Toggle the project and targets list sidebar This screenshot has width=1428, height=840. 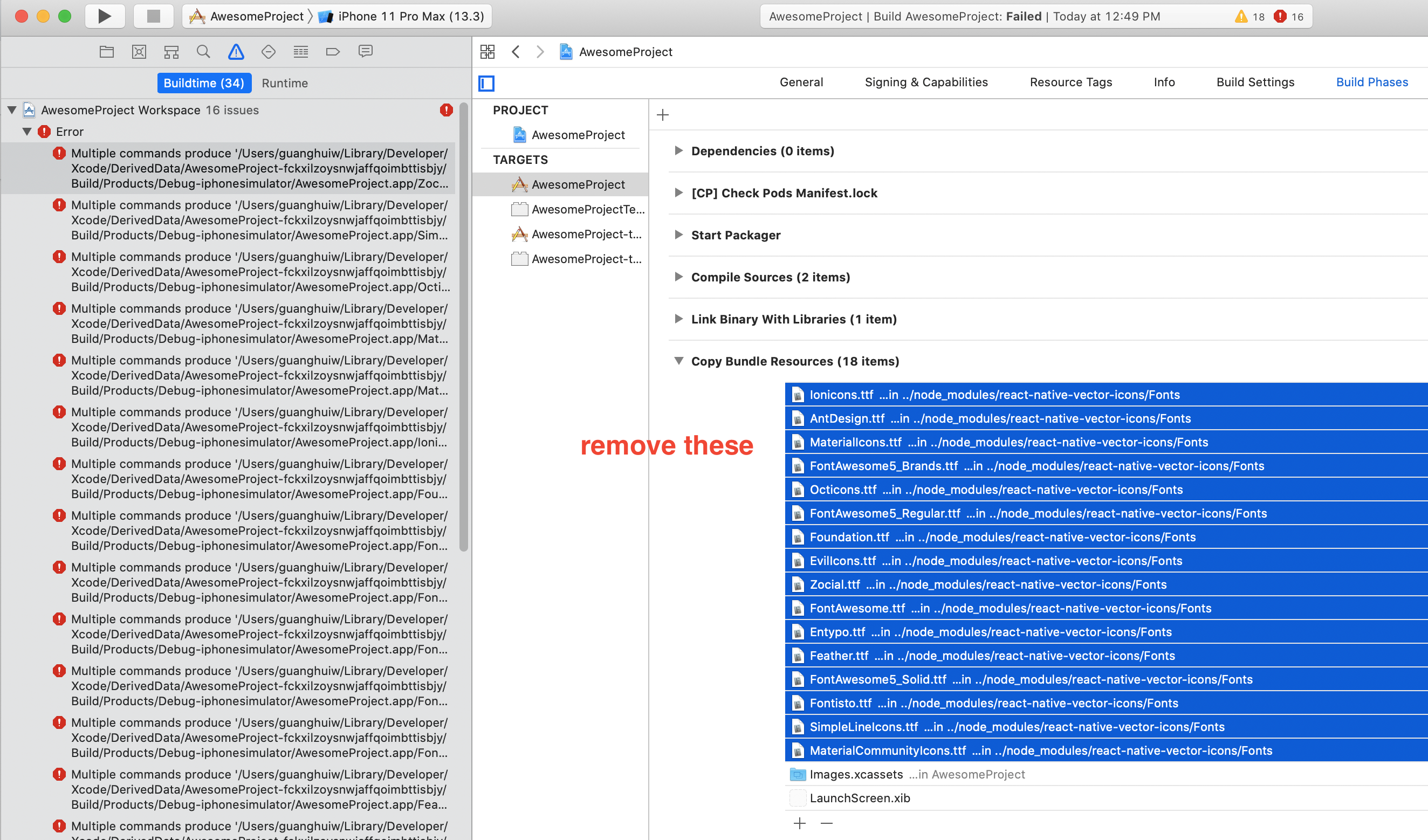486,83
